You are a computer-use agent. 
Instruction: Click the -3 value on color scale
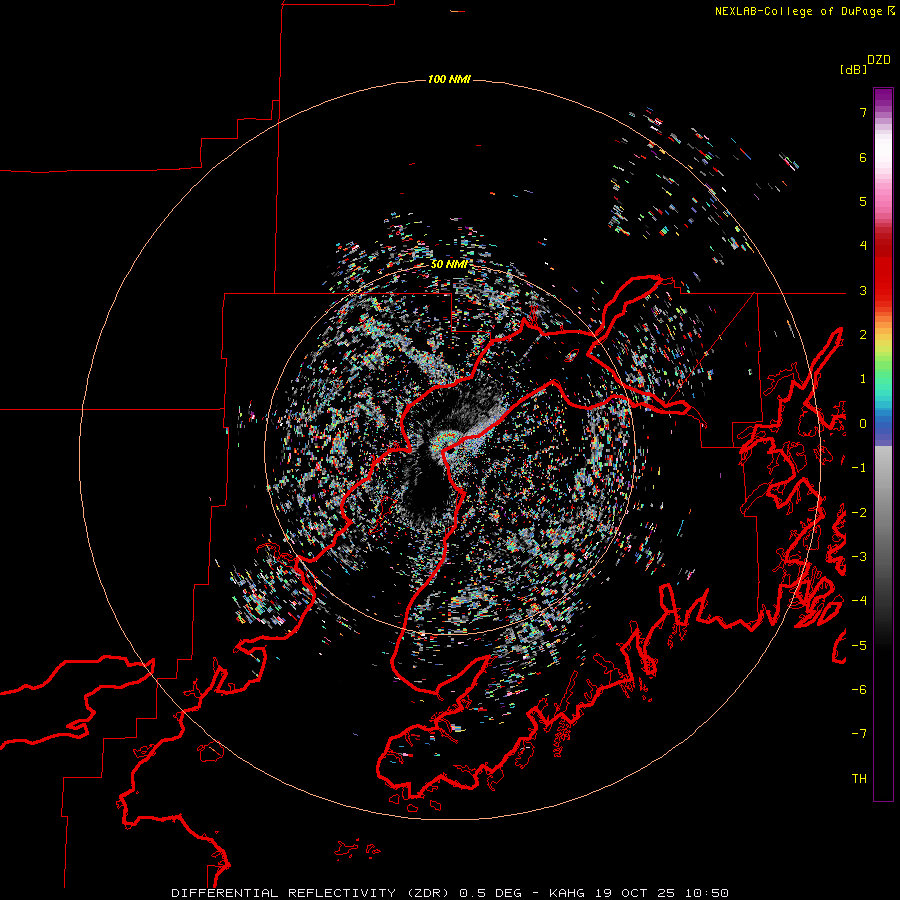[859, 557]
